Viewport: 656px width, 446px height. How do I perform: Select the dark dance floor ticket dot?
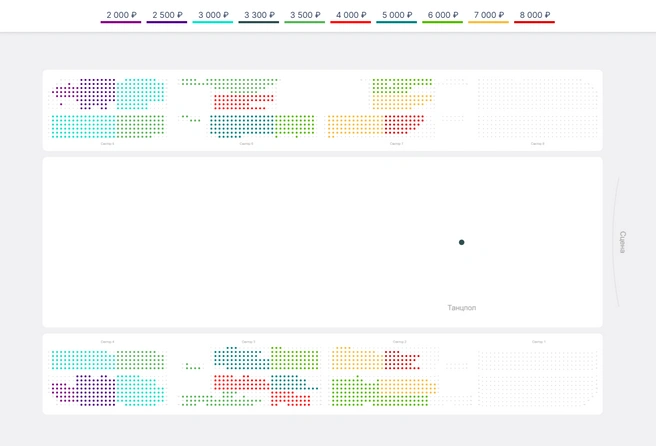pyautogui.click(x=461, y=242)
